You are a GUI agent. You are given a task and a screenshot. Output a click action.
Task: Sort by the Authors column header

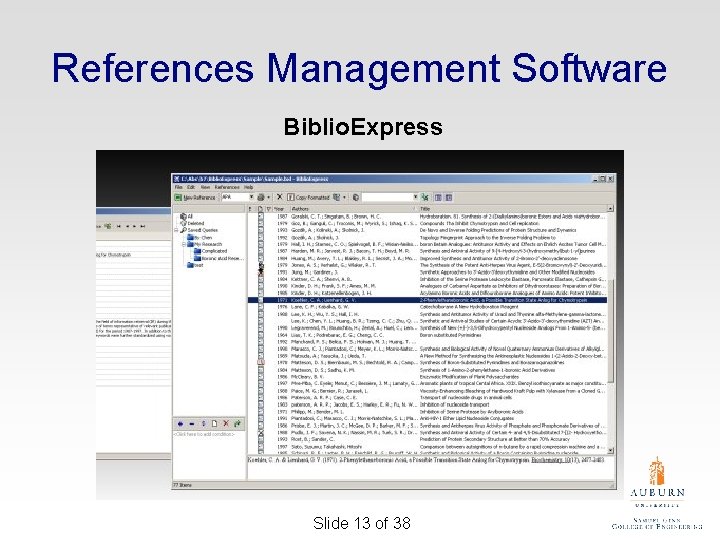tap(352, 209)
